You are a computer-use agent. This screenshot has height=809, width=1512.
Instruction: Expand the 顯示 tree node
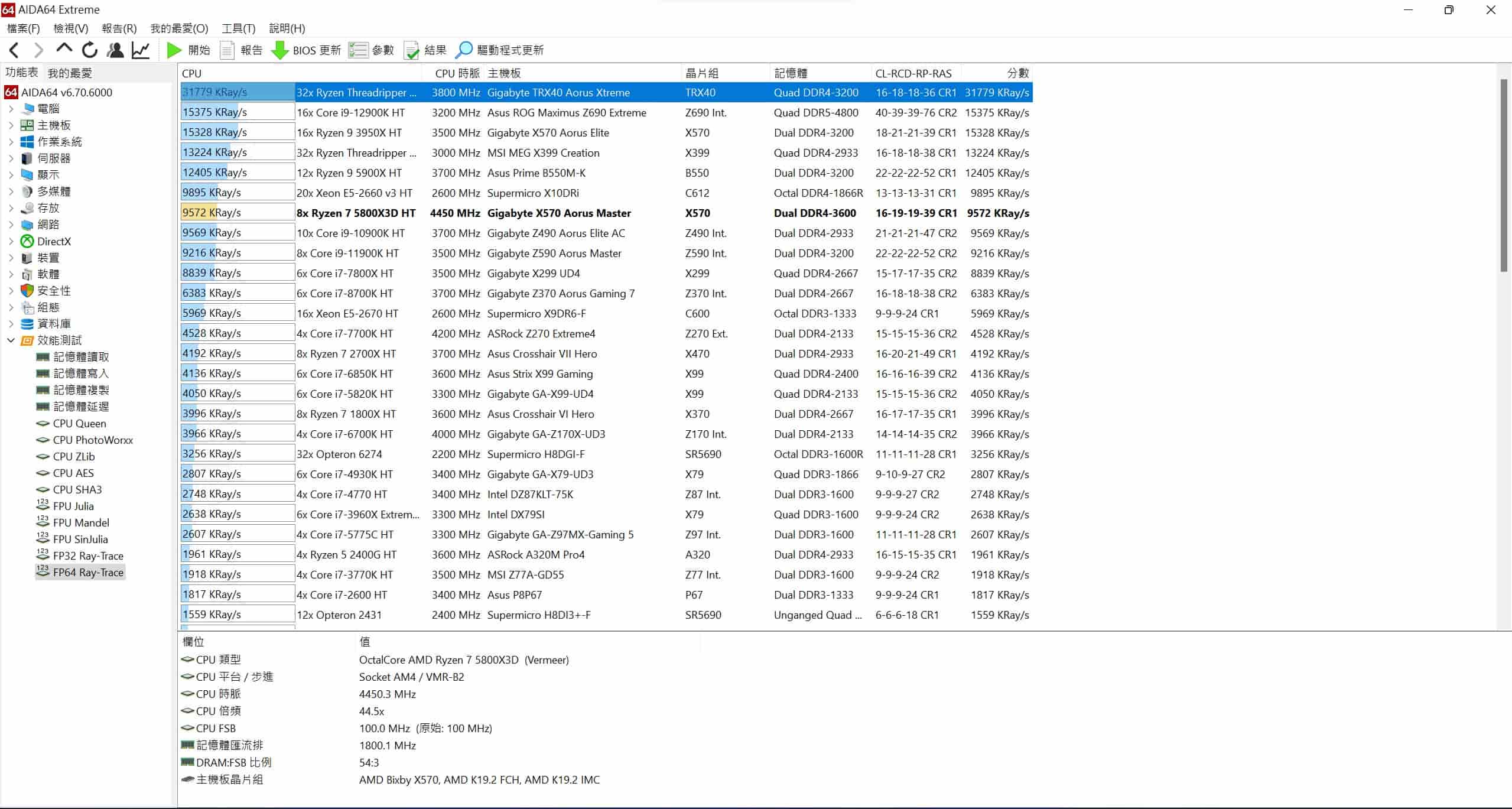[11, 175]
